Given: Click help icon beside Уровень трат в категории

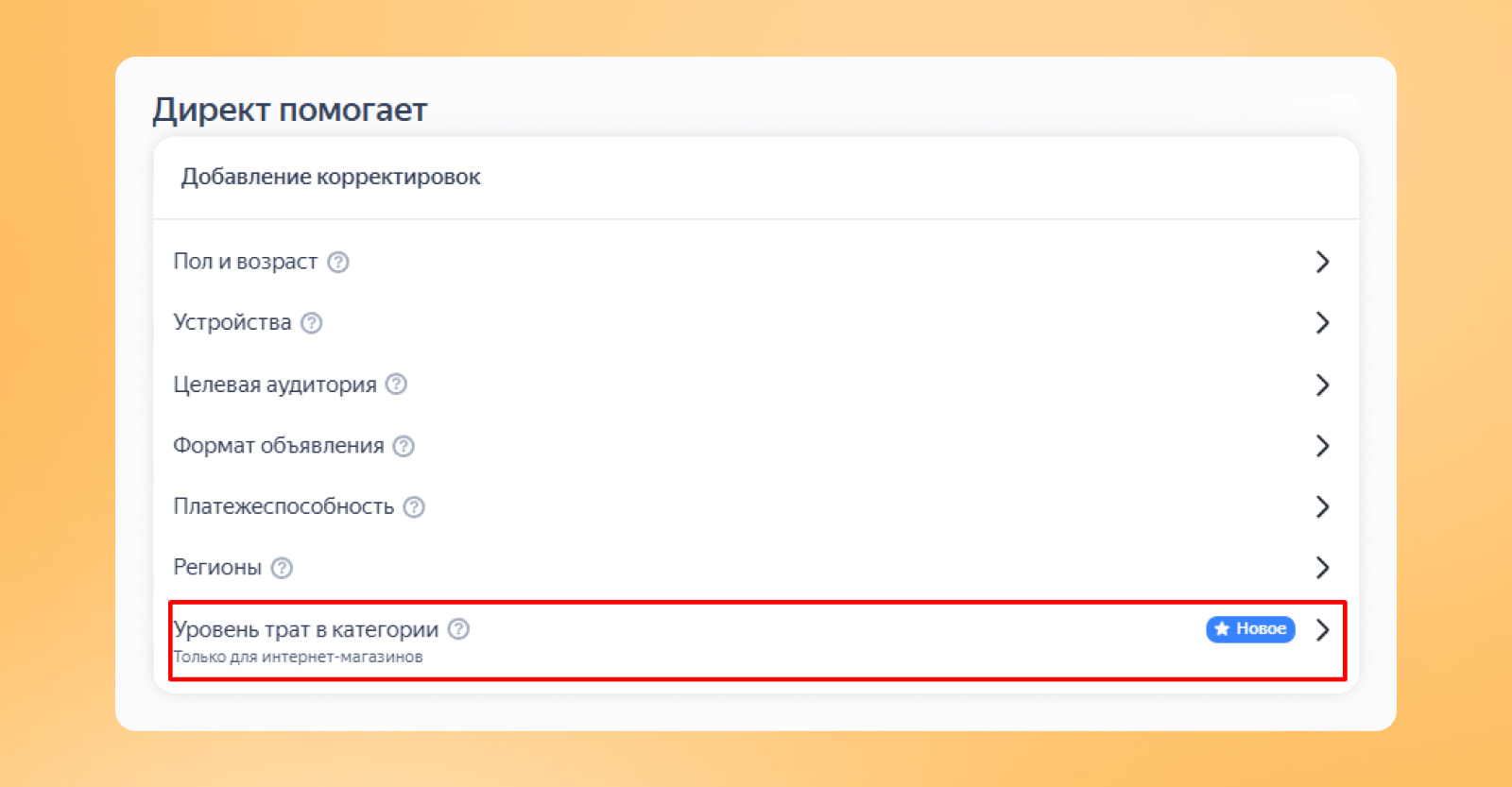Looking at the screenshot, I should coord(458,629).
